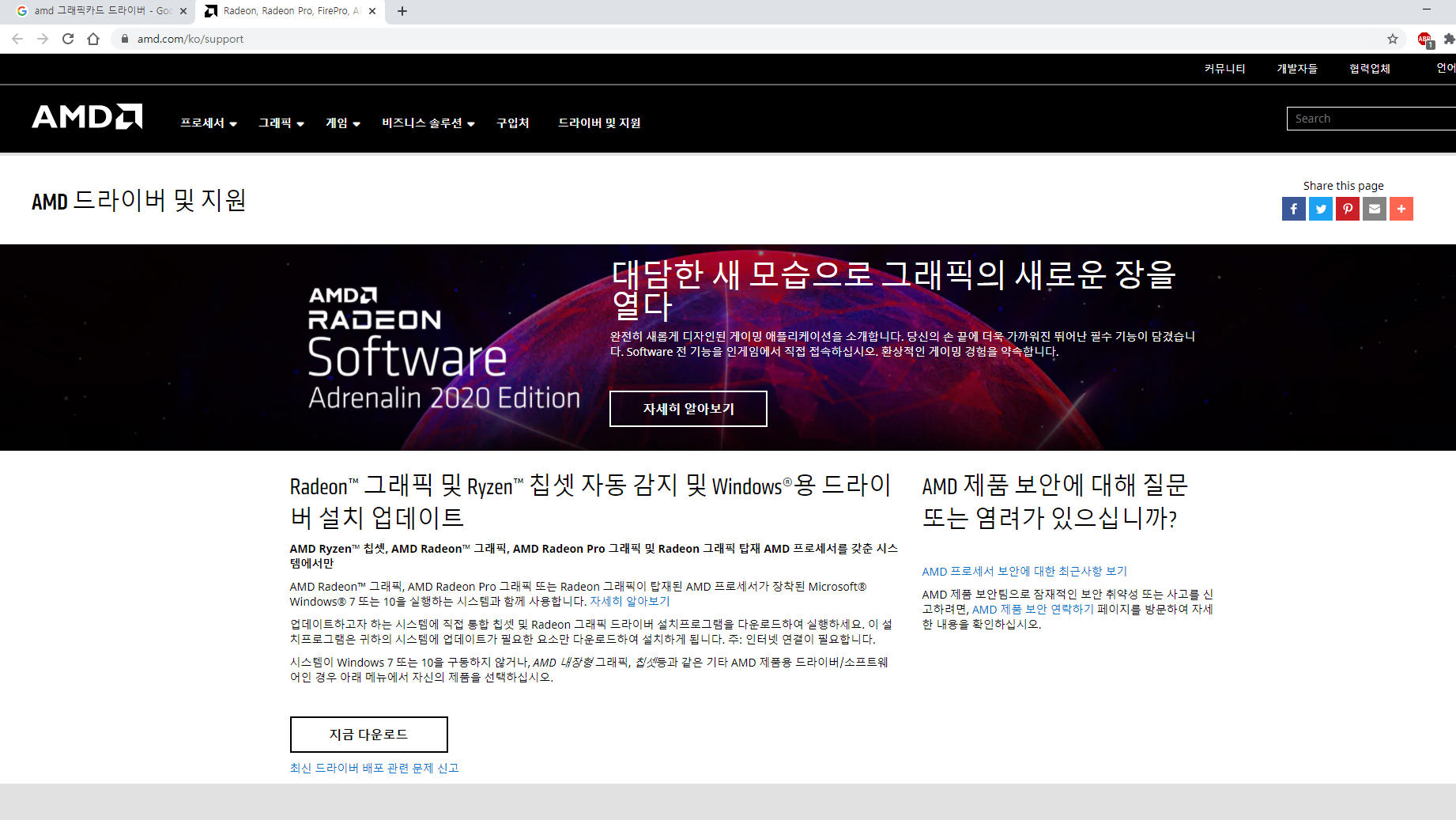The width and height of the screenshot is (1456, 820).
Task: Click the 자세히 알아보기 banner button
Action: pos(688,409)
